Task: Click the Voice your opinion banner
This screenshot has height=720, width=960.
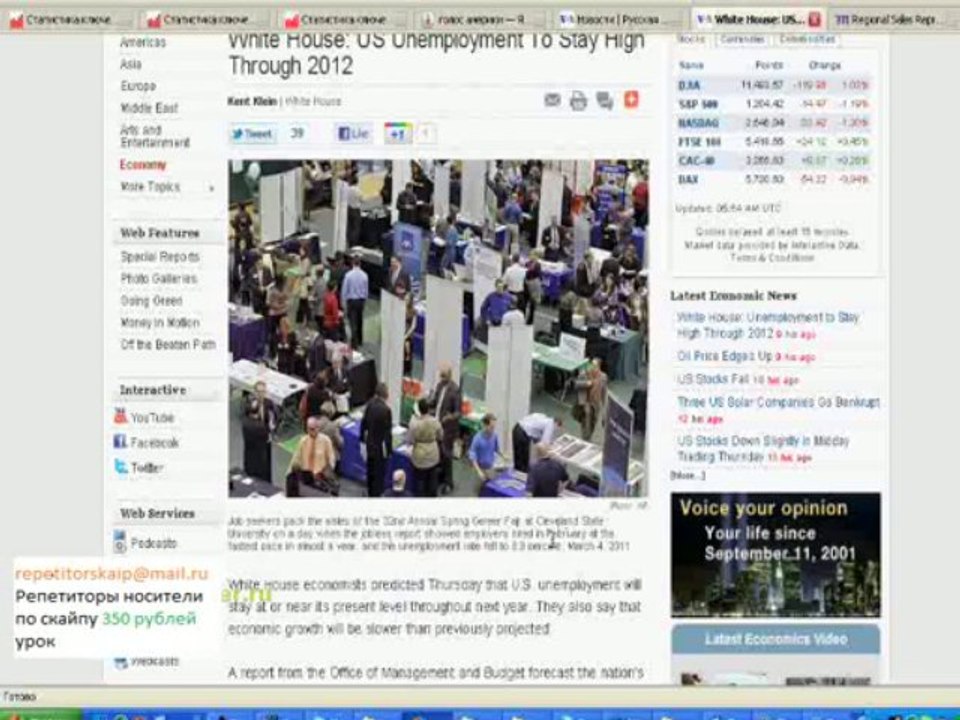Action: pos(776,555)
